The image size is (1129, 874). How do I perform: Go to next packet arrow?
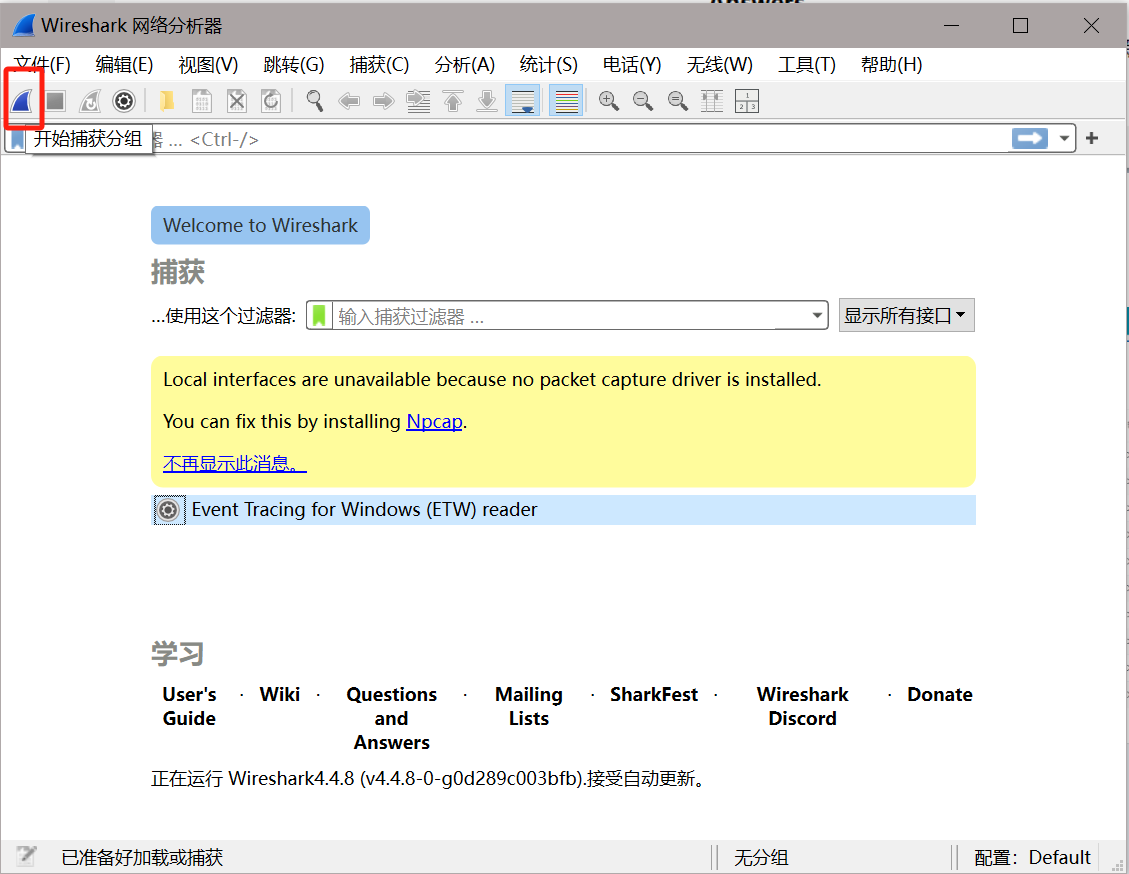click(384, 101)
